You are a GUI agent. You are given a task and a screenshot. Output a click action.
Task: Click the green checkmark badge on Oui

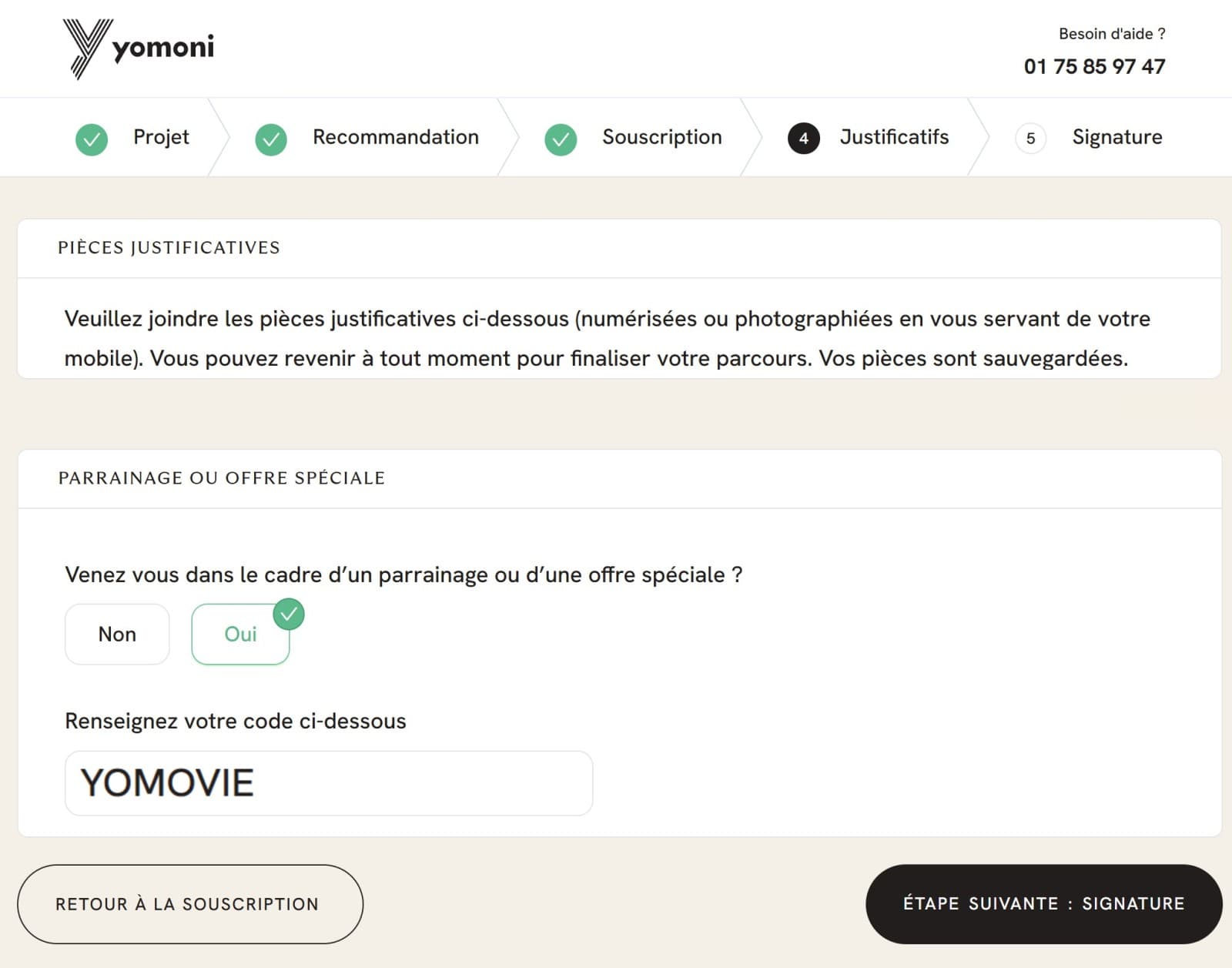pyautogui.click(x=289, y=614)
